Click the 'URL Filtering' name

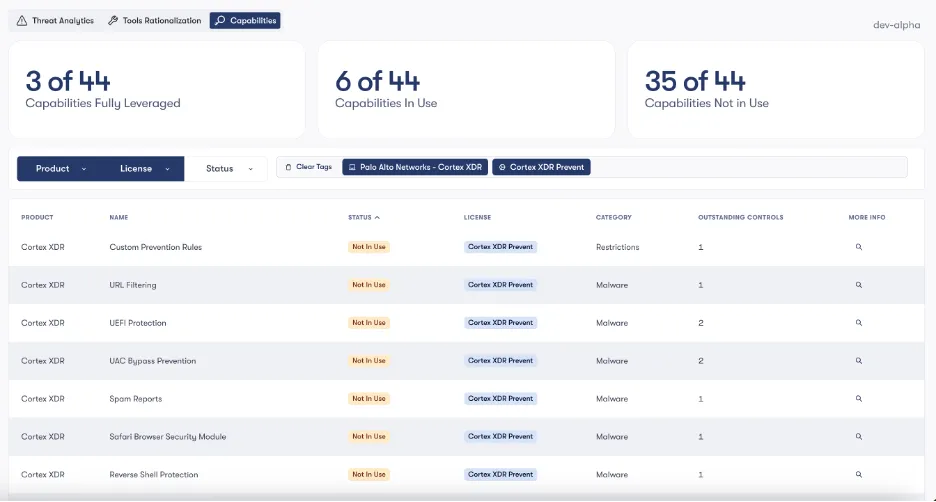(133, 285)
